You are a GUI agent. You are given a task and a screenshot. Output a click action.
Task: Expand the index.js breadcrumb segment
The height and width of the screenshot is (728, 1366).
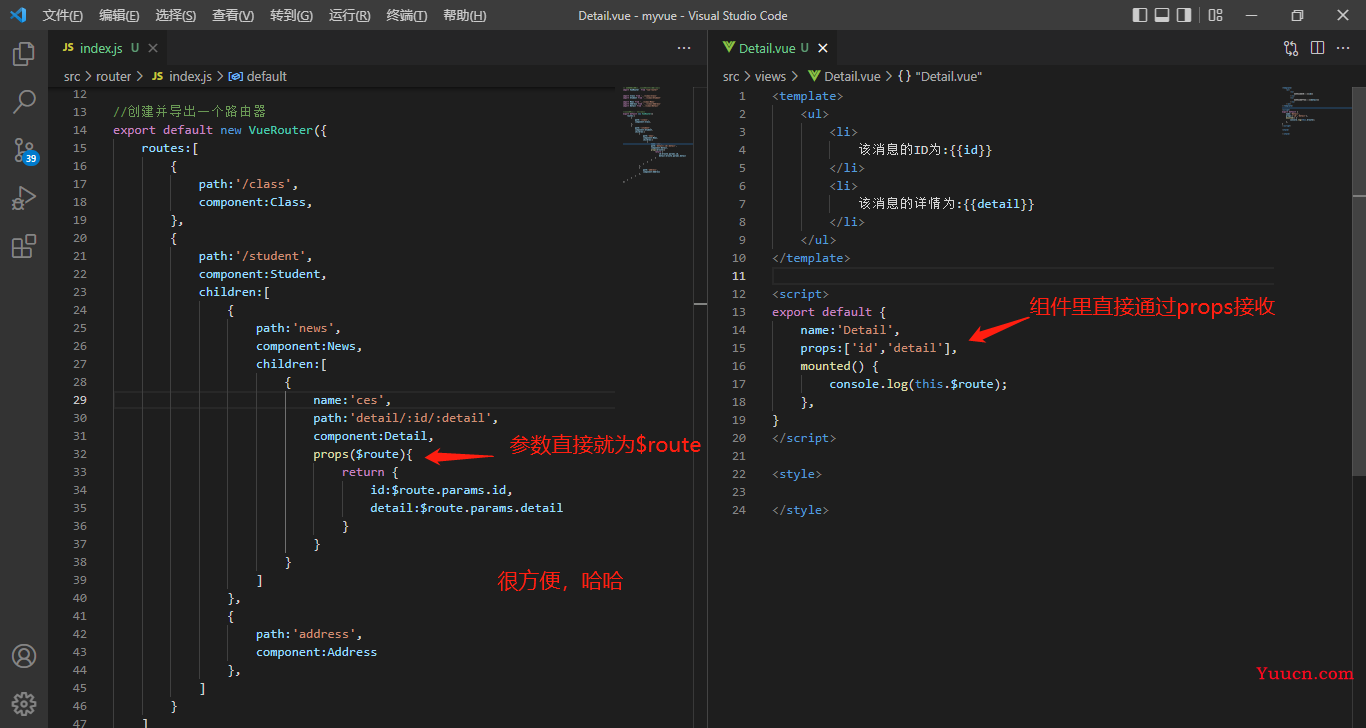click(182, 76)
